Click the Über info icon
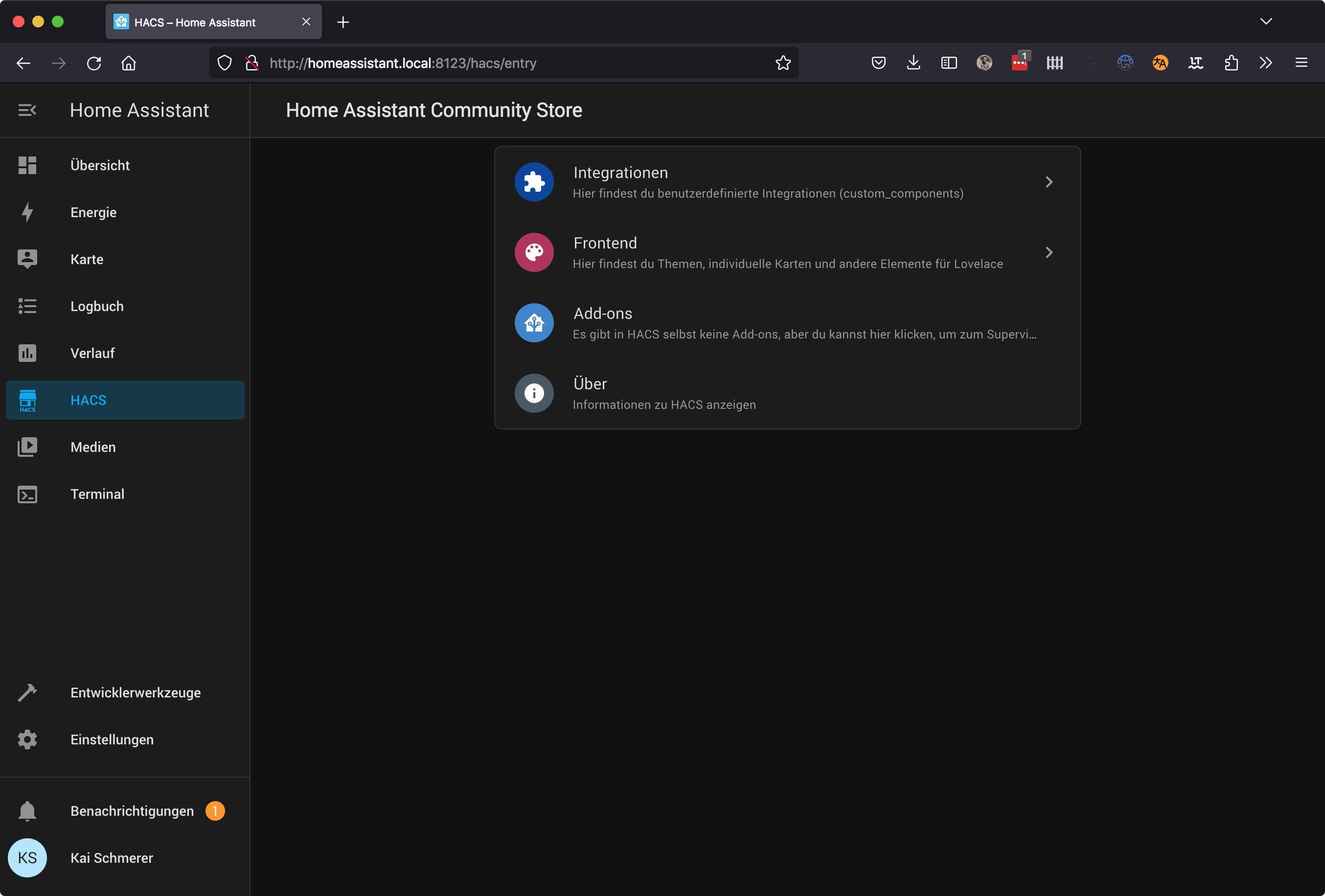This screenshot has height=896, width=1325. click(534, 393)
